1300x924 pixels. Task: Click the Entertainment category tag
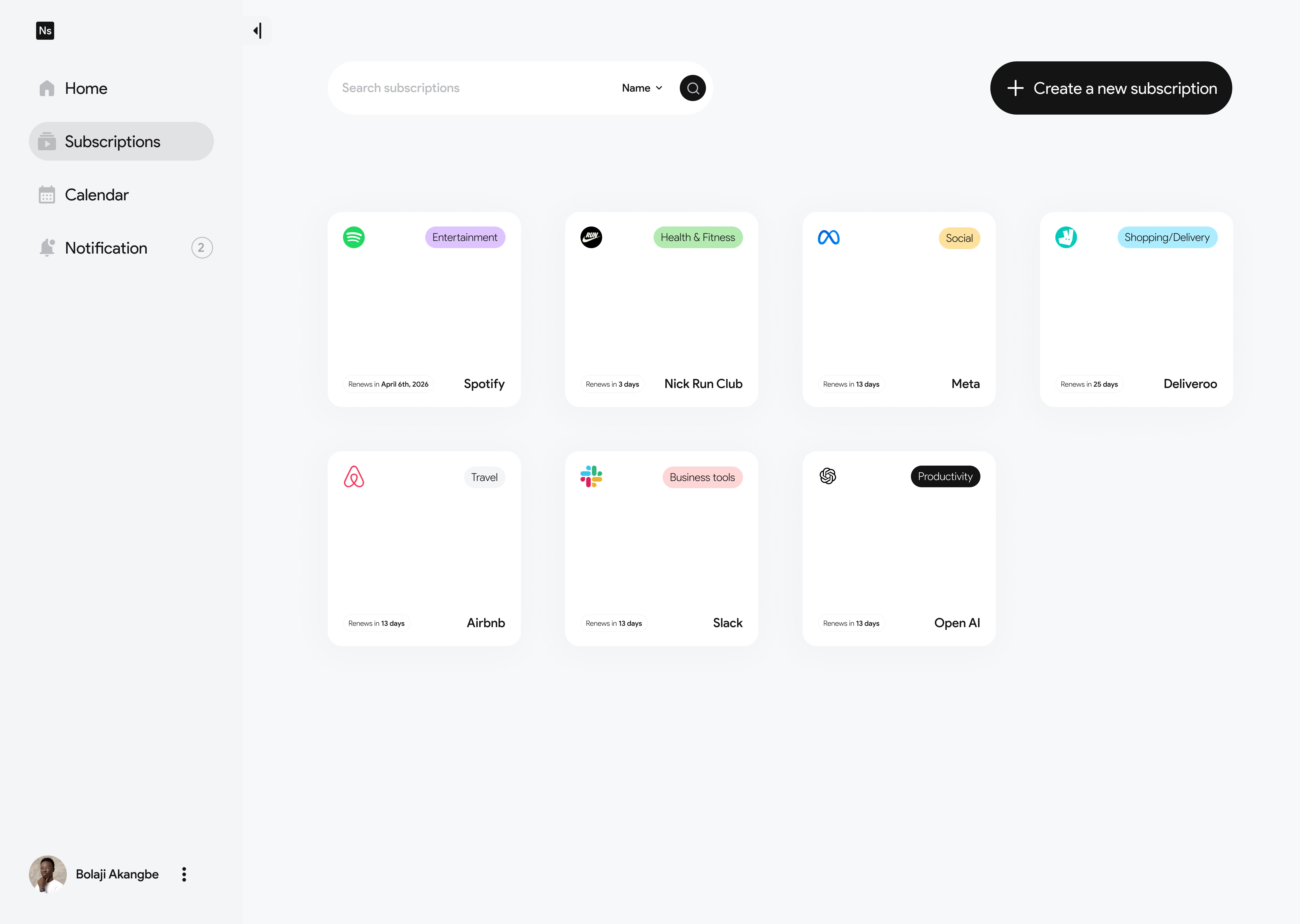pyautogui.click(x=465, y=237)
